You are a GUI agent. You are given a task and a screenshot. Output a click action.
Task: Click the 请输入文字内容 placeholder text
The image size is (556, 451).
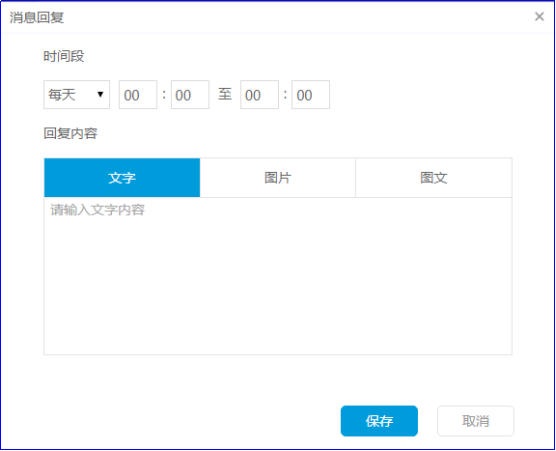(x=97, y=210)
